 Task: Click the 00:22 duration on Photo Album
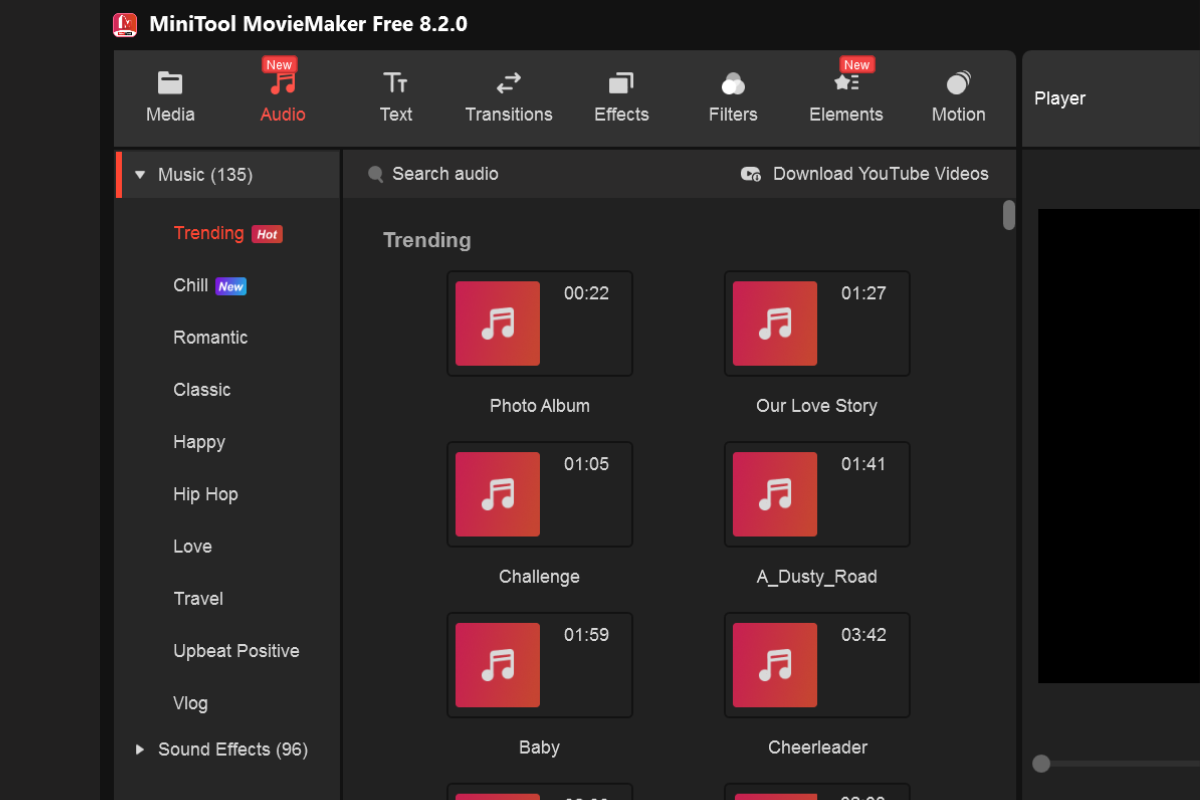586,293
